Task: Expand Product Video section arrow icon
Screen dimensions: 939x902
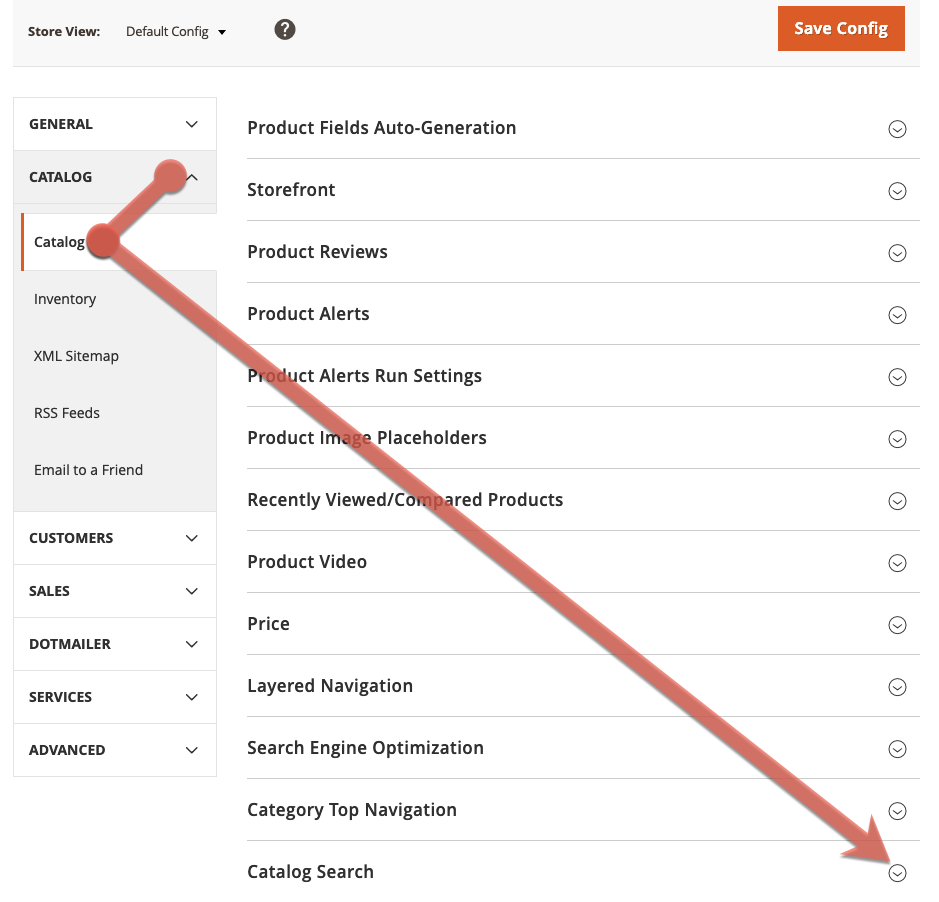Action: 897,563
